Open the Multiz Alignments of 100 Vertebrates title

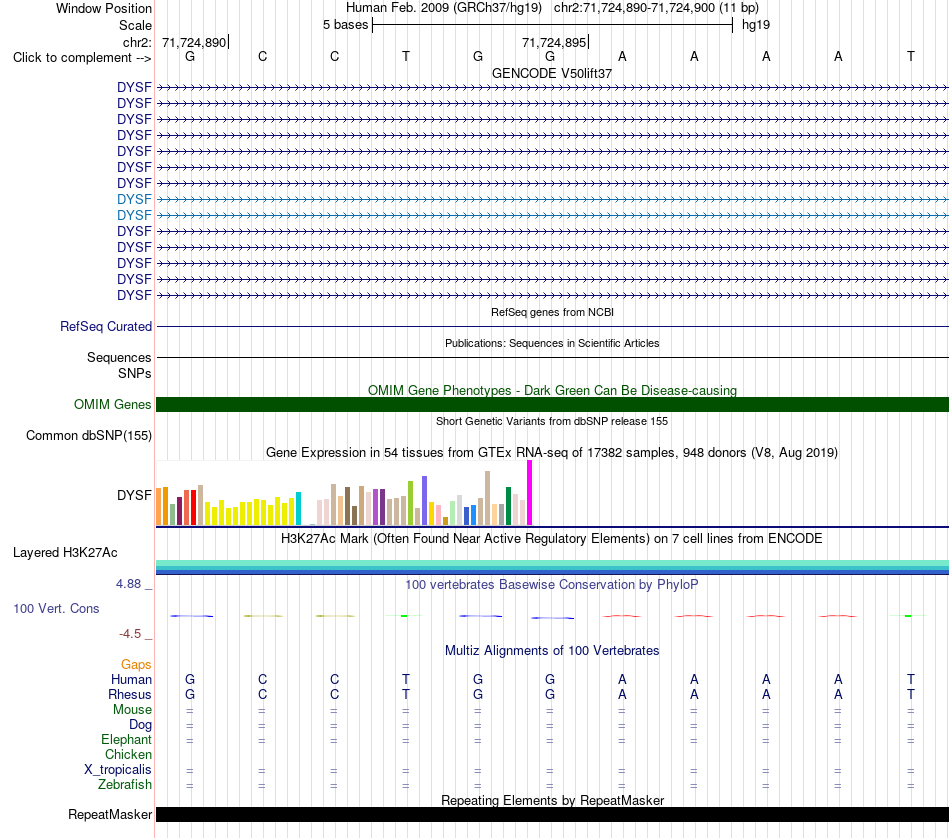552,651
